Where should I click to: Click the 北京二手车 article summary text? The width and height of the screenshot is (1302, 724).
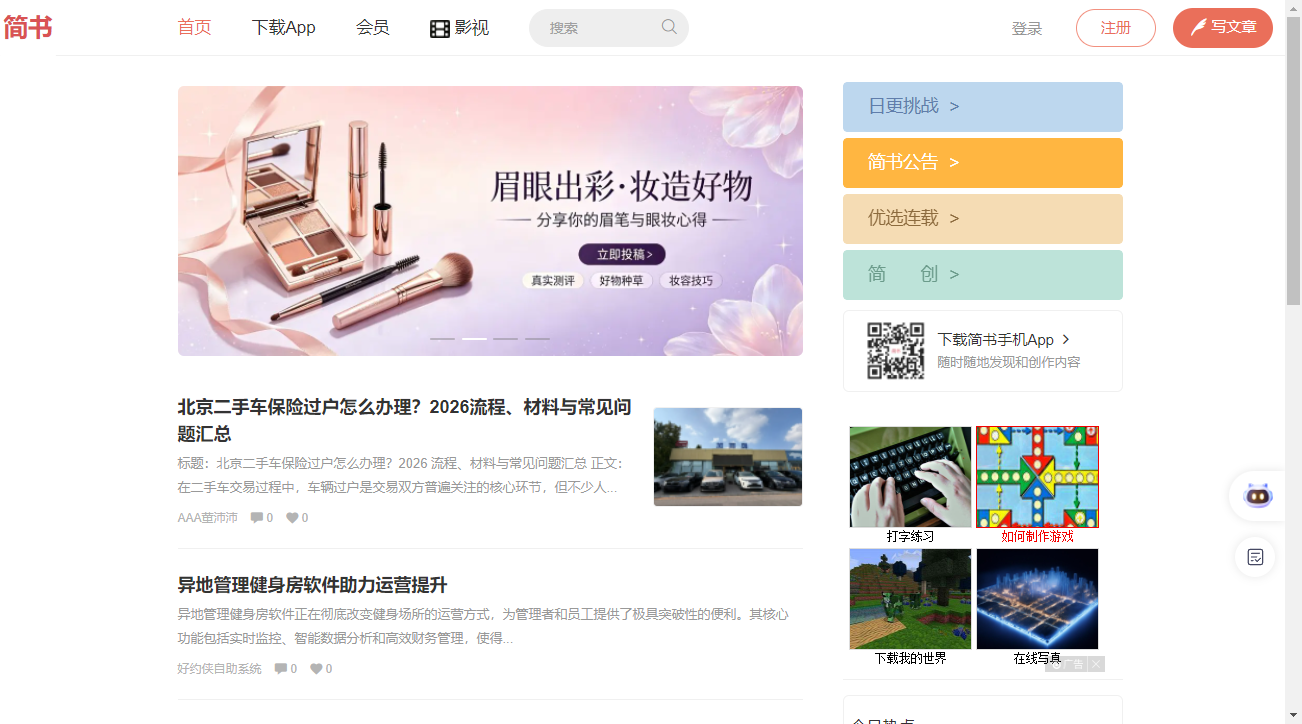(x=400, y=476)
